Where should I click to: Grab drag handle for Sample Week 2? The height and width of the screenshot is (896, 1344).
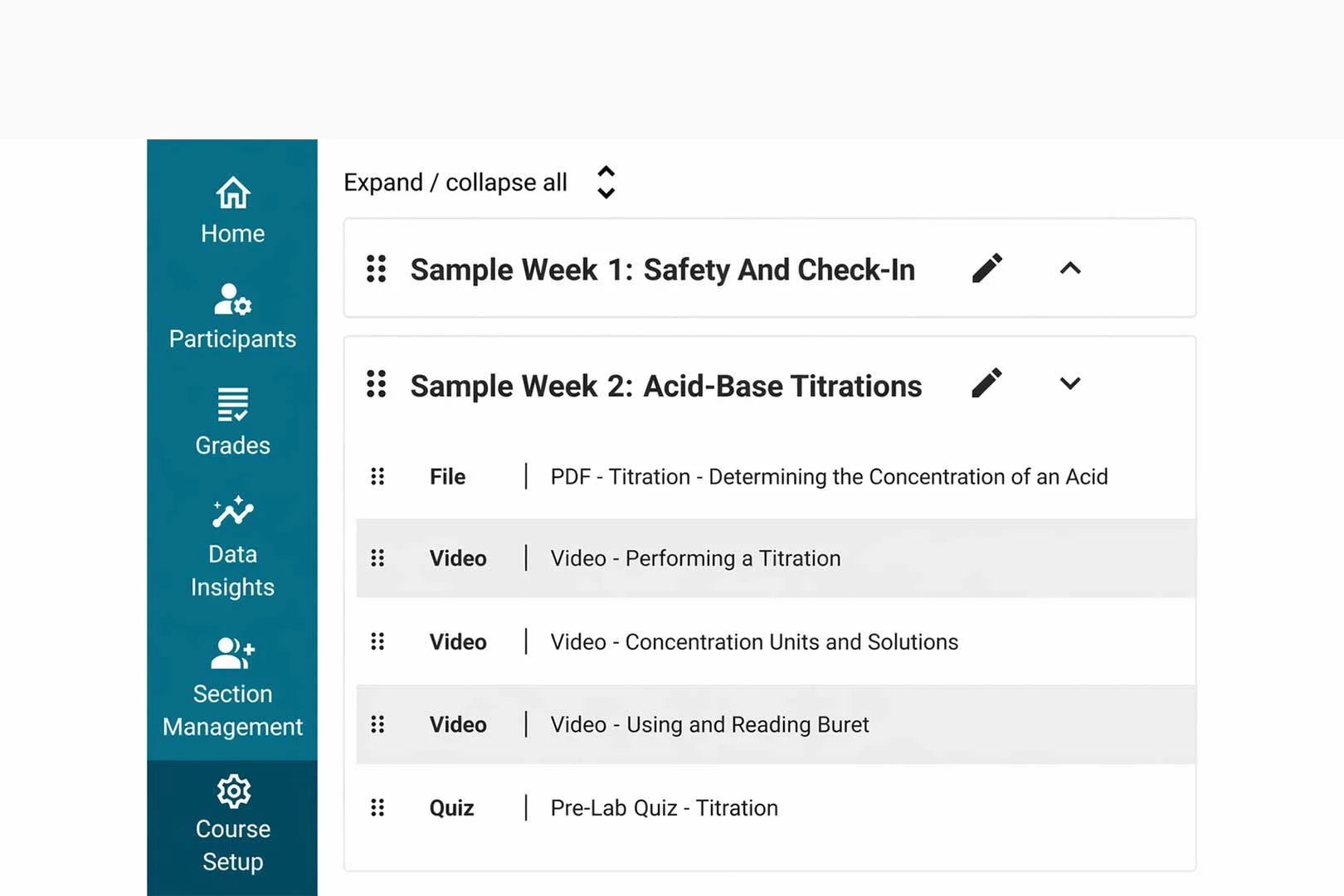(377, 384)
